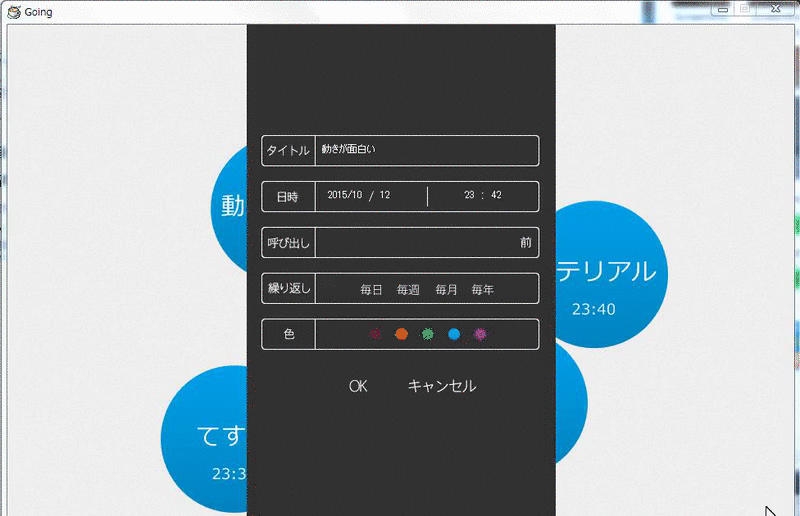Click the キャンセル button
Image resolution: width=800 pixels, height=516 pixels.
[442, 386]
